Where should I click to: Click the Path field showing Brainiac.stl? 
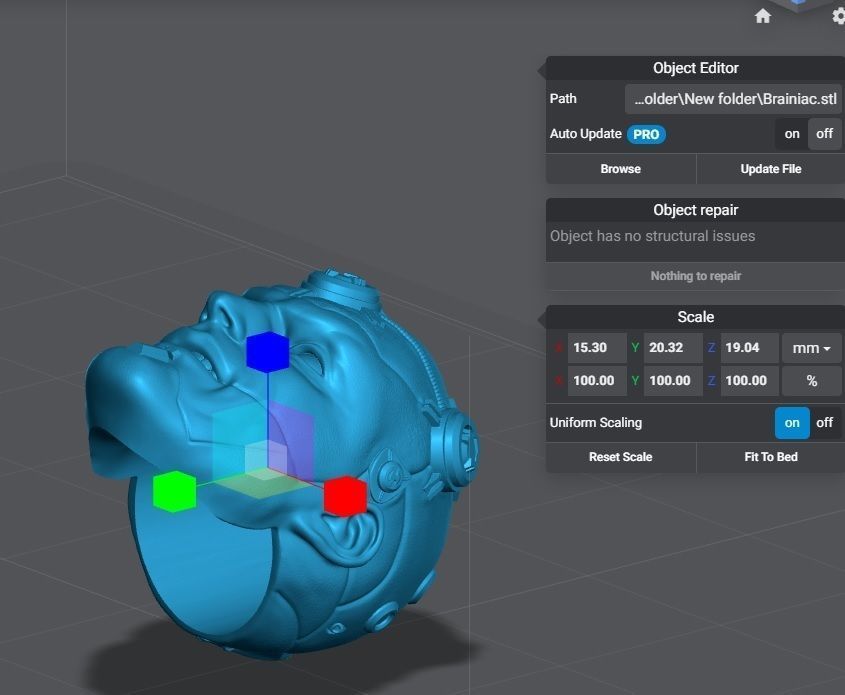733,99
